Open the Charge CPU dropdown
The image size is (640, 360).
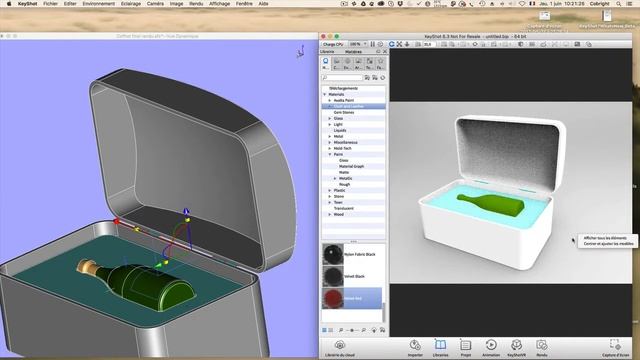pos(333,44)
